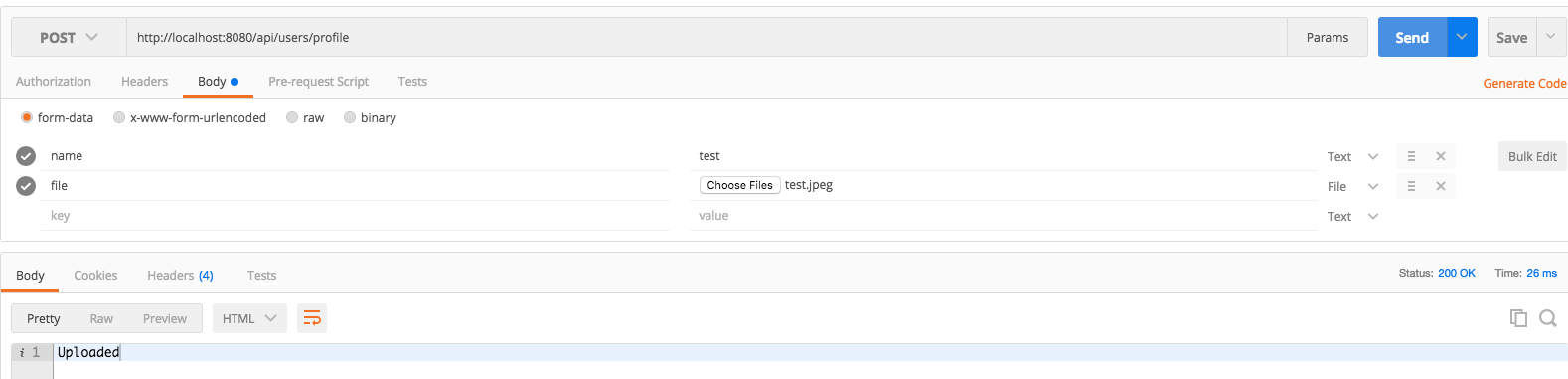Click the Choose Files button

point(739,185)
